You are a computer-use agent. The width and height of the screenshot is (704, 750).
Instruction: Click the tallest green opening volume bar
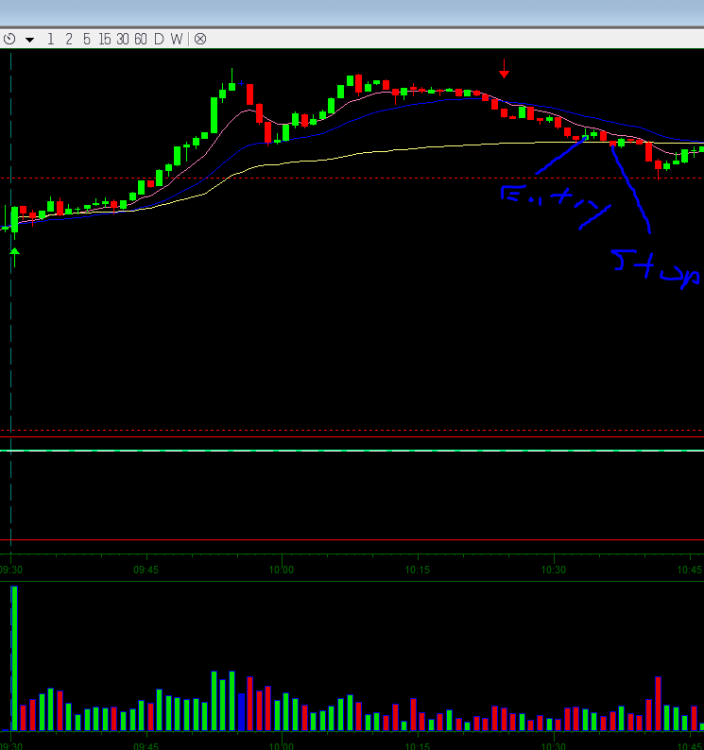(14, 658)
